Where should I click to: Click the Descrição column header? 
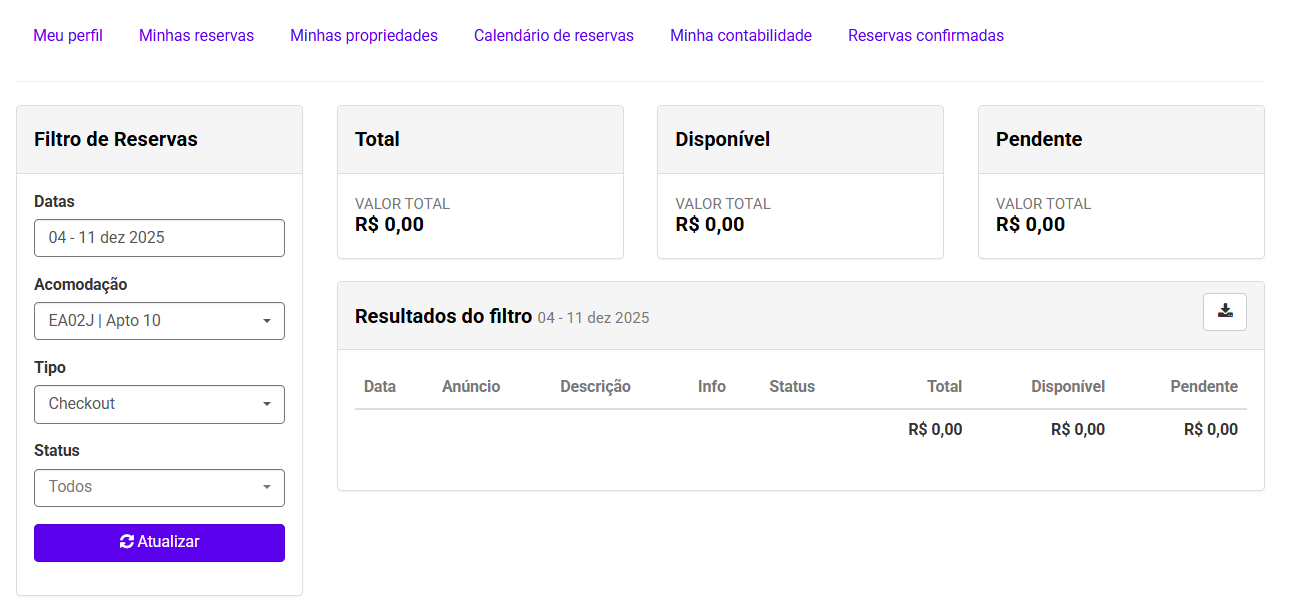(595, 387)
